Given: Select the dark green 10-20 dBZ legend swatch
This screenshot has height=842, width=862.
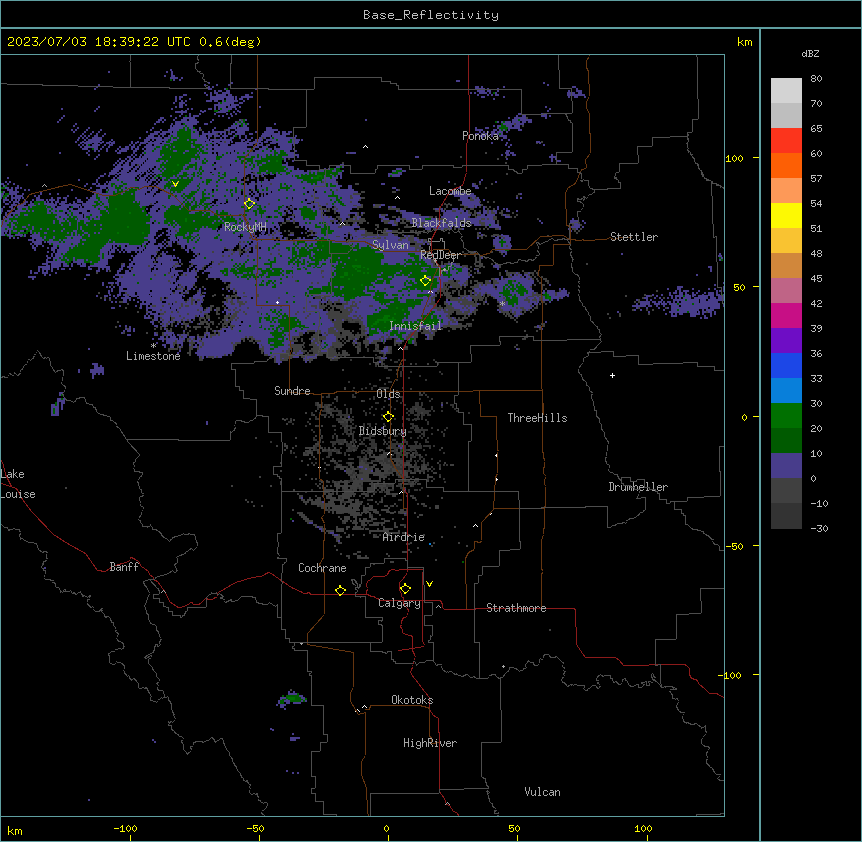Looking at the screenshot, I should (x=786, y=441).
